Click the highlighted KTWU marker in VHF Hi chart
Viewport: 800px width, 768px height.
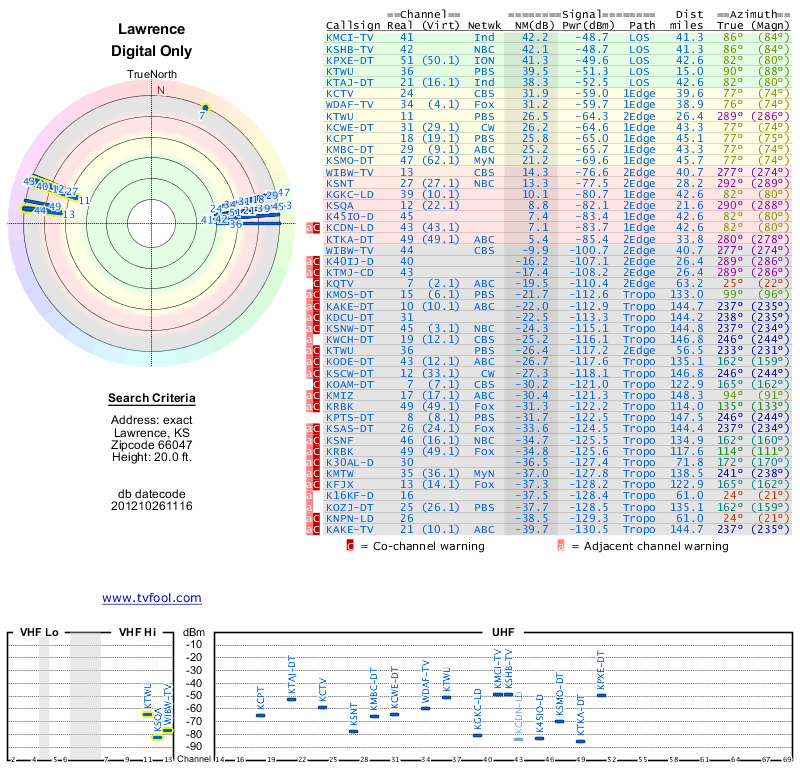click(147, 714)
